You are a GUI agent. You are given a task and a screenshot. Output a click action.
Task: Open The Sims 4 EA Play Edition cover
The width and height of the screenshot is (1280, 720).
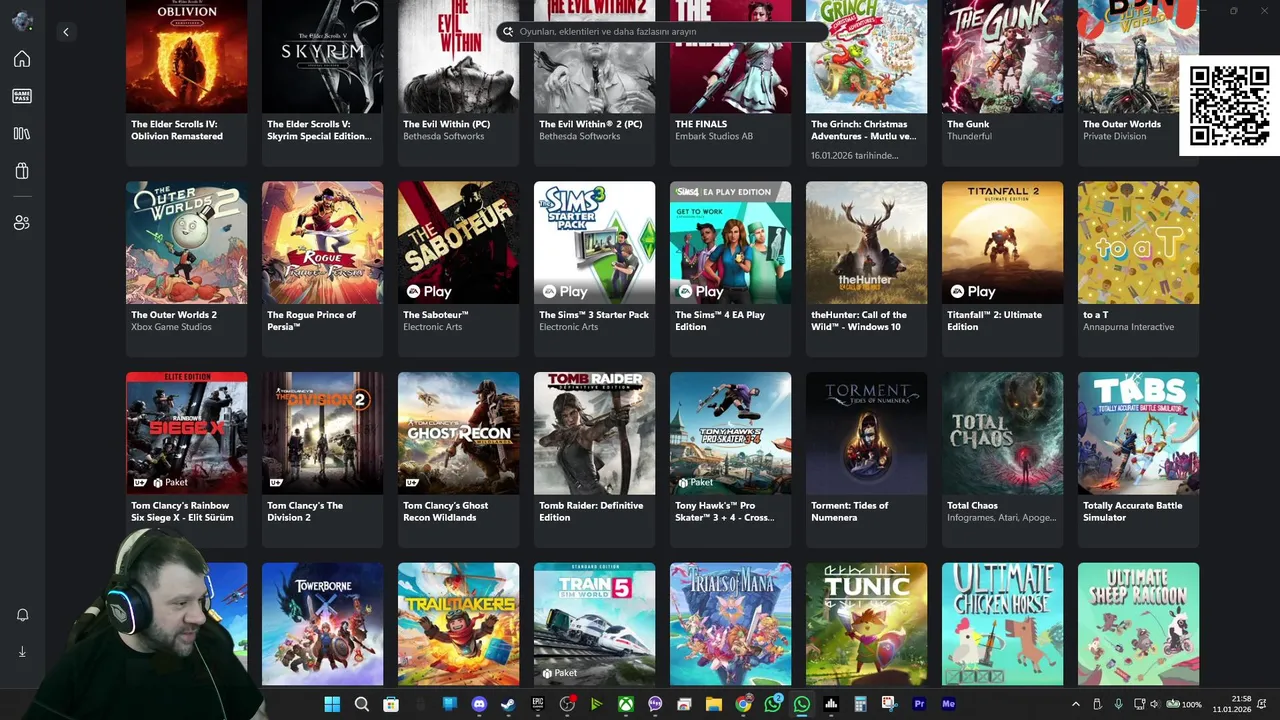(730, 242)
